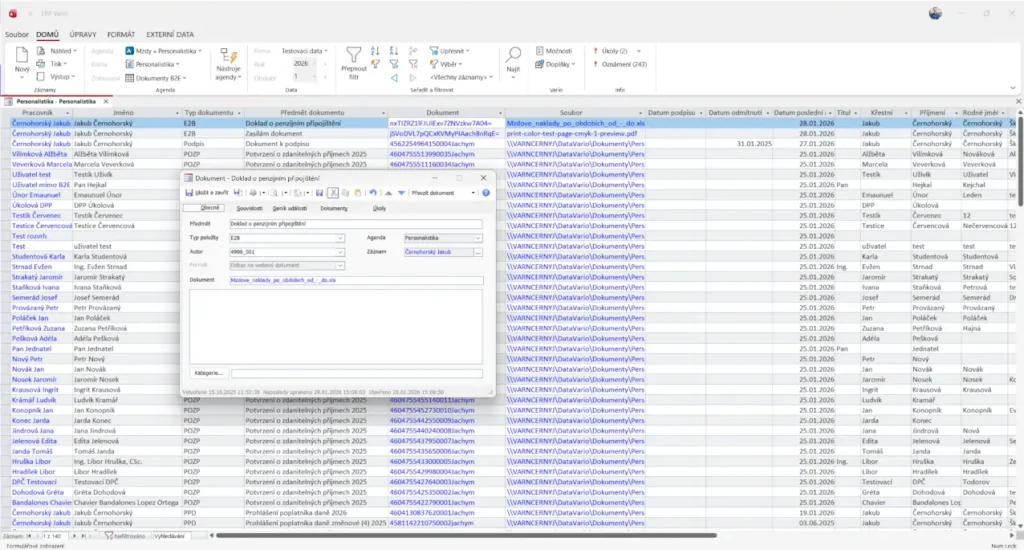Open Nástroje agendy tools icon
The width and height of the screenshot is (1024, 550).
(x=227, y=58)
